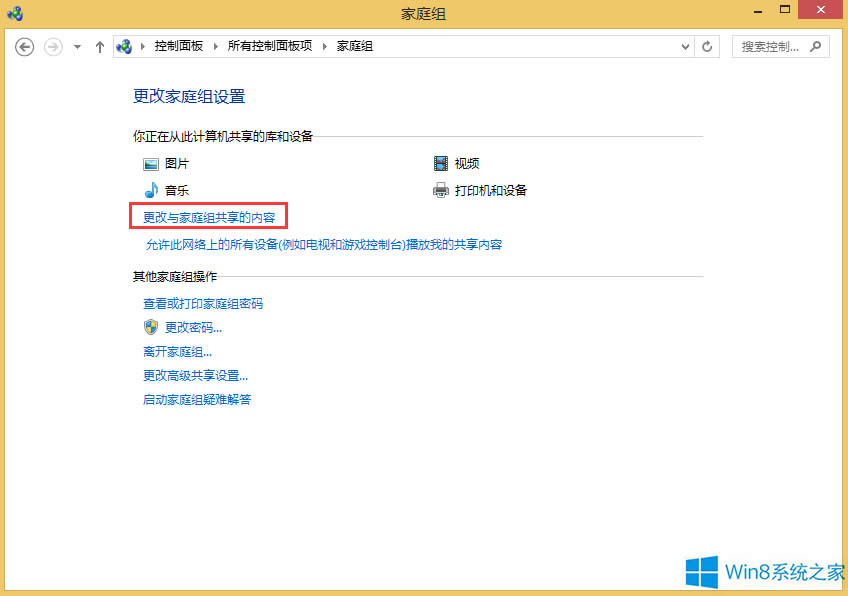点击地址栏中的家庭组图标

(x=124, y=46)
